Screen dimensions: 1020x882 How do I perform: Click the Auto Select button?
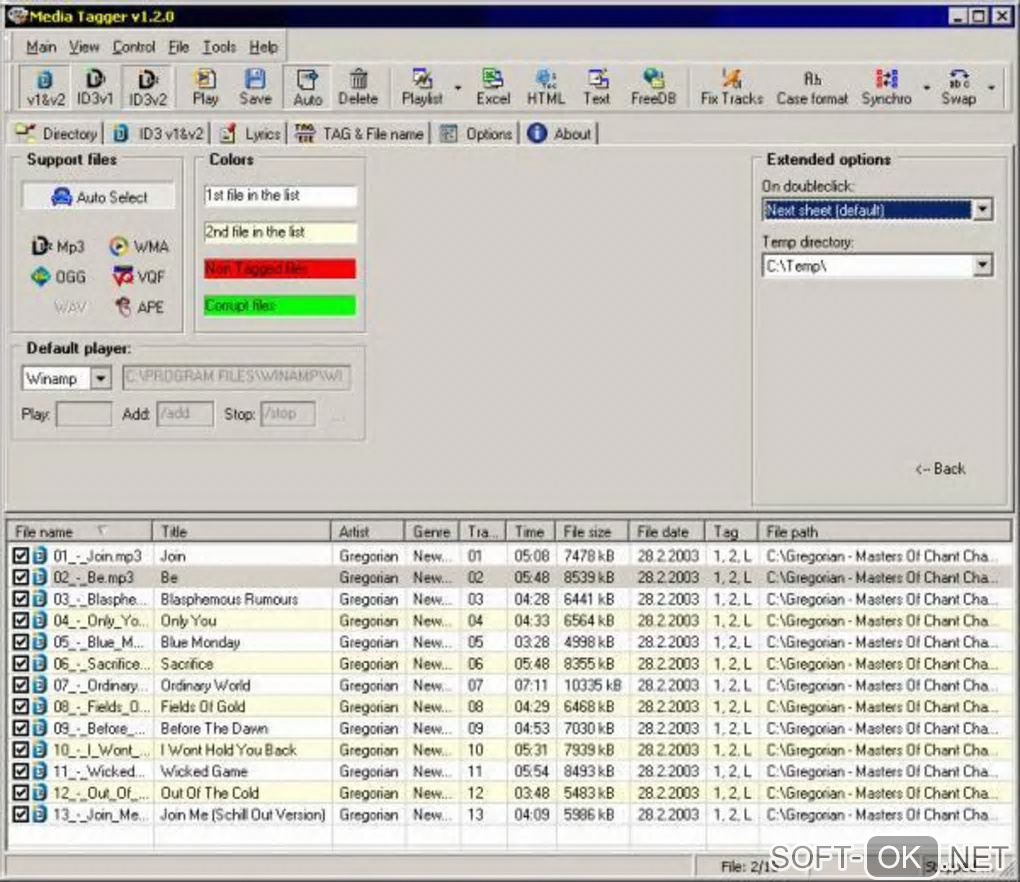pos(99,197)
